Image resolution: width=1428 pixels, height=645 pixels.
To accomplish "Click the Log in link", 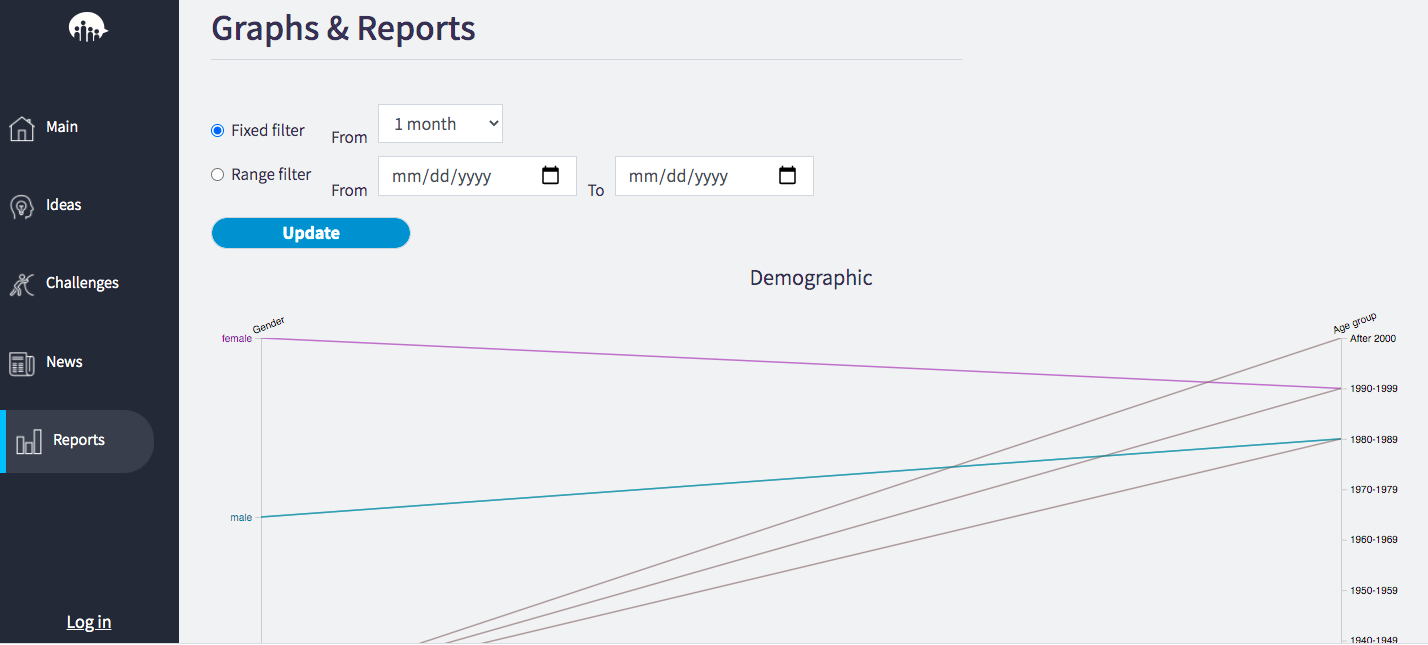I will pyautogui.click(x=89, y=622).
